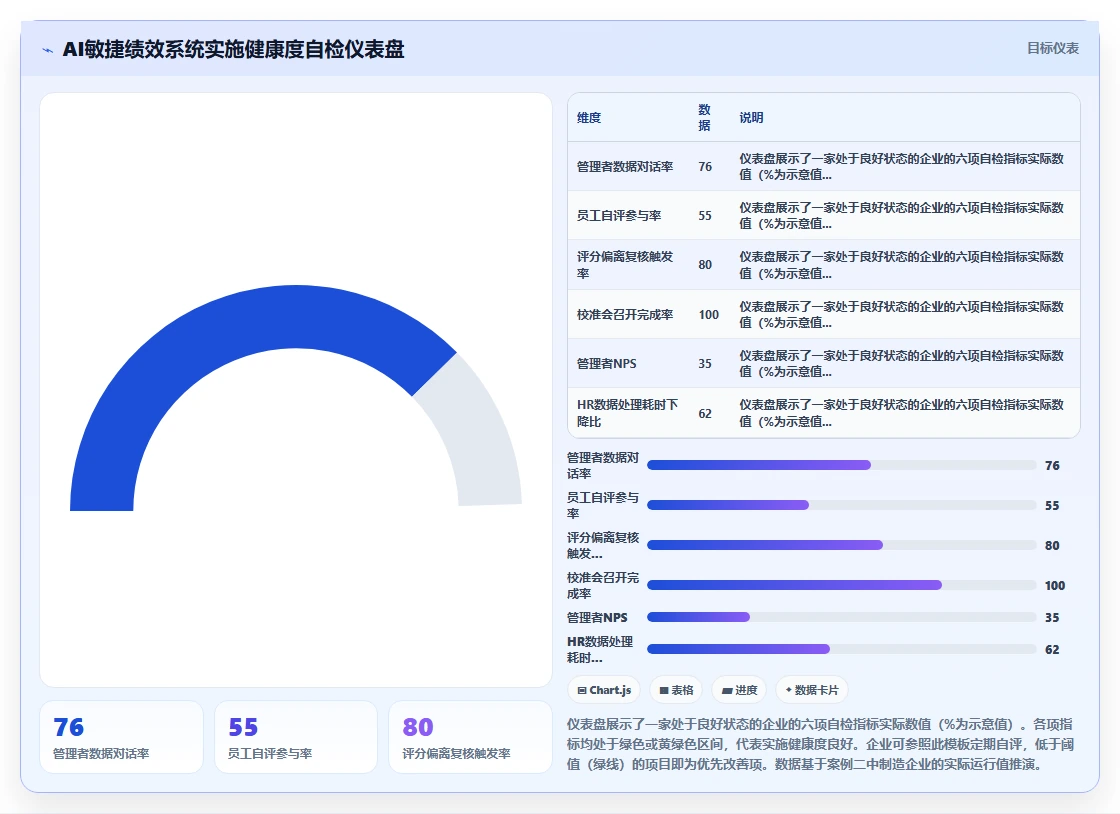1120x814 pixels.
Task: Click value 80 beside 评分偏离复核 progress bar
Action: [x=1052, y=546]
